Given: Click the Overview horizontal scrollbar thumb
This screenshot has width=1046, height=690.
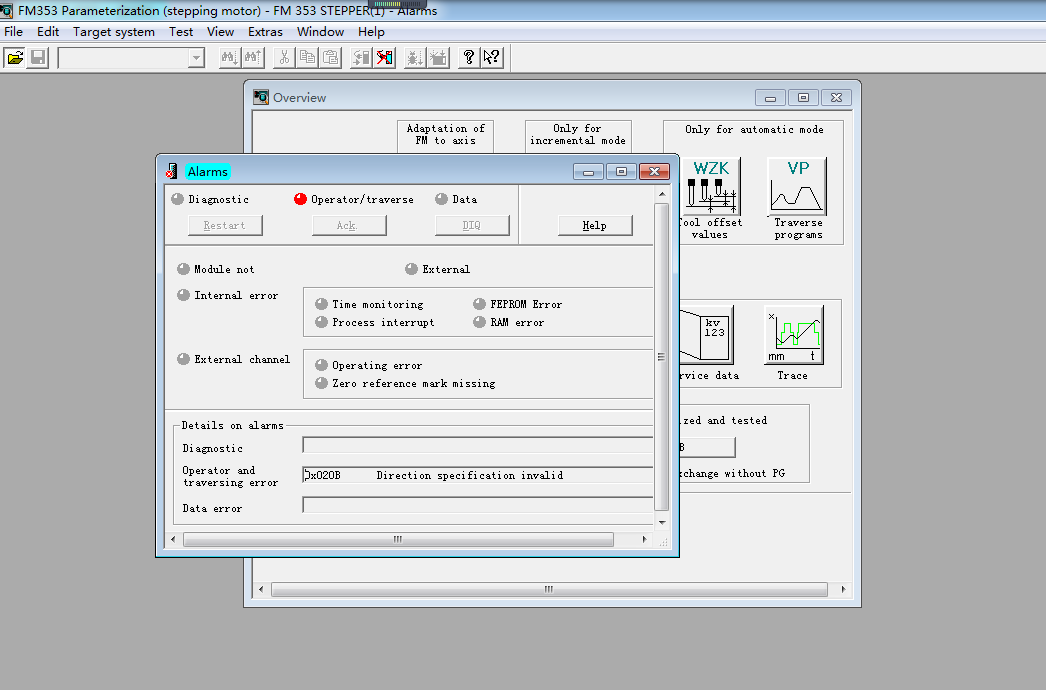Looking at the screenshot, I should [549, 589].
